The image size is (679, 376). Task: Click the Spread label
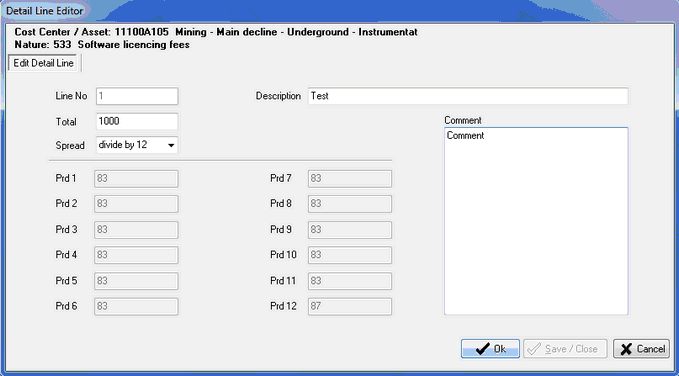70,146
